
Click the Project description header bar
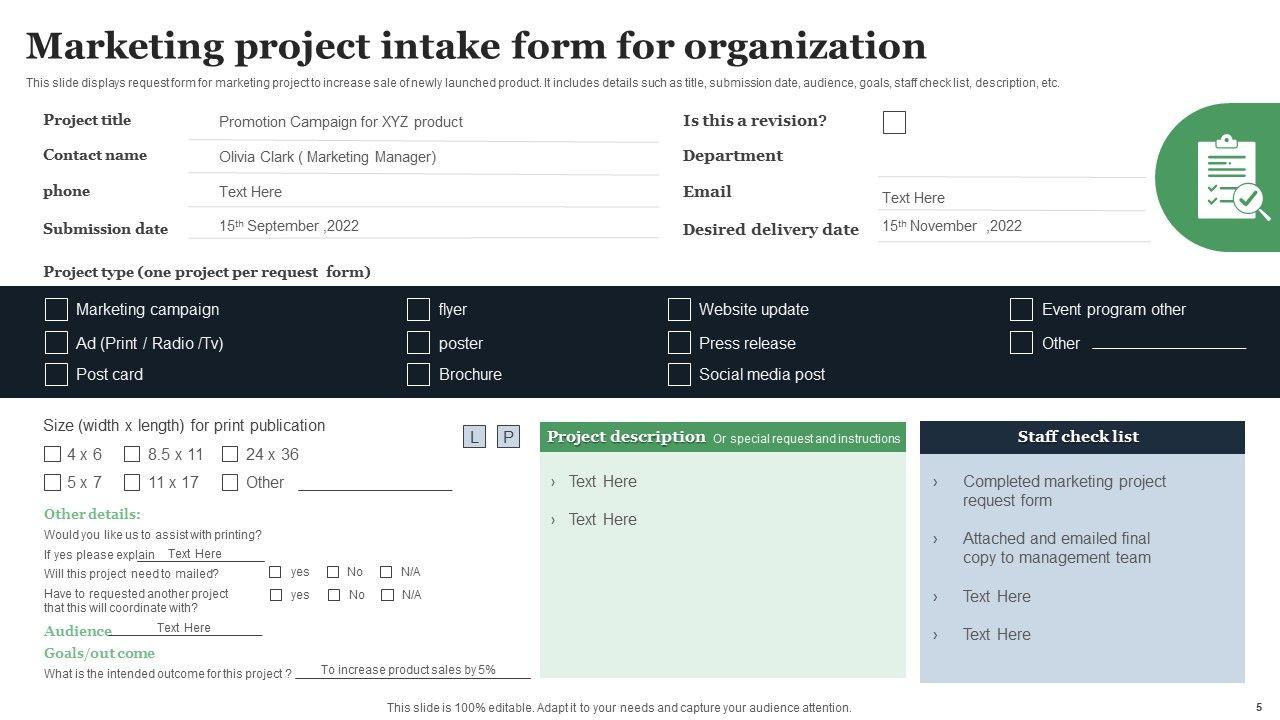click(x=722, y=437)
